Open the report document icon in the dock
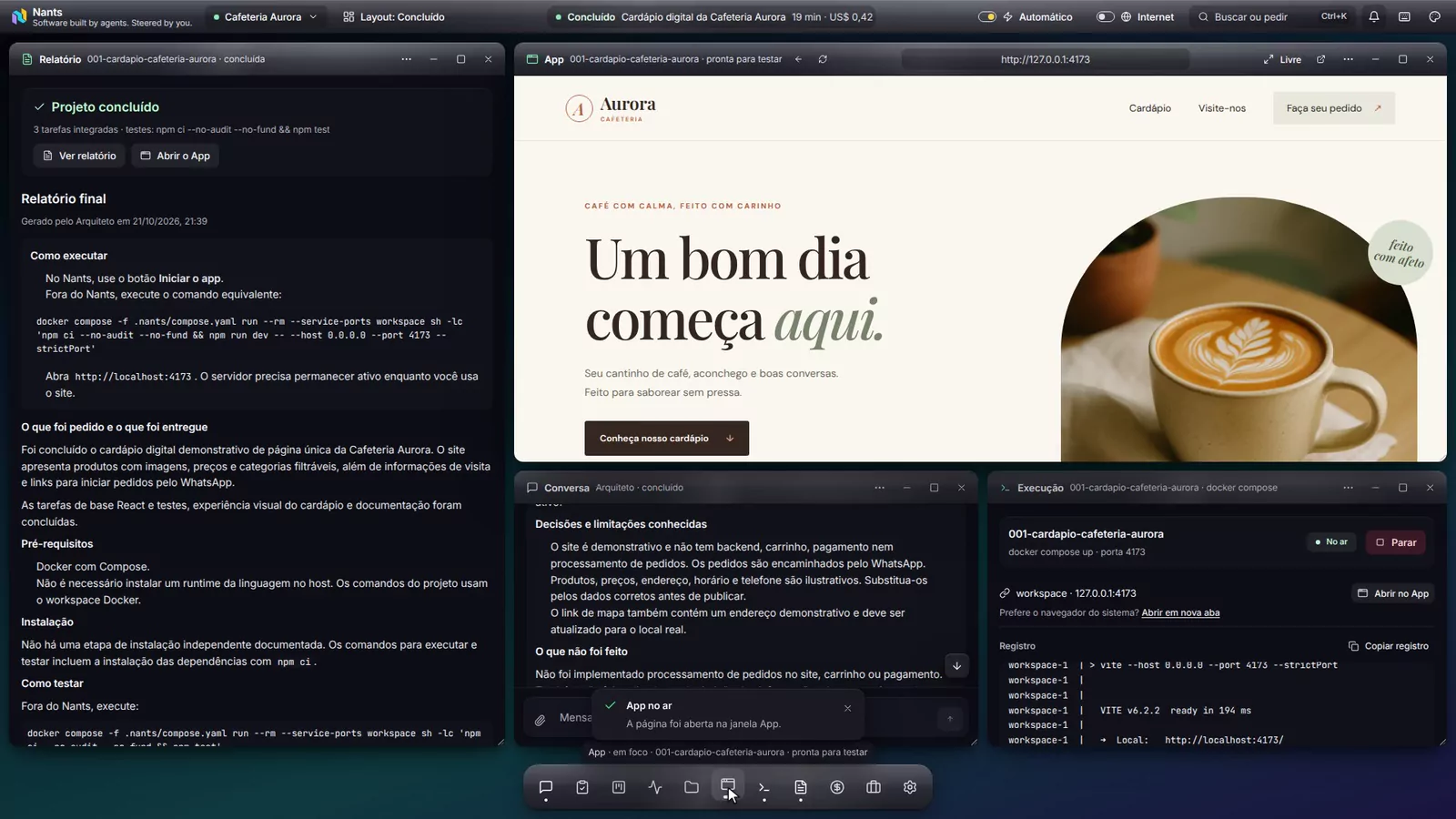 point(801,787)
